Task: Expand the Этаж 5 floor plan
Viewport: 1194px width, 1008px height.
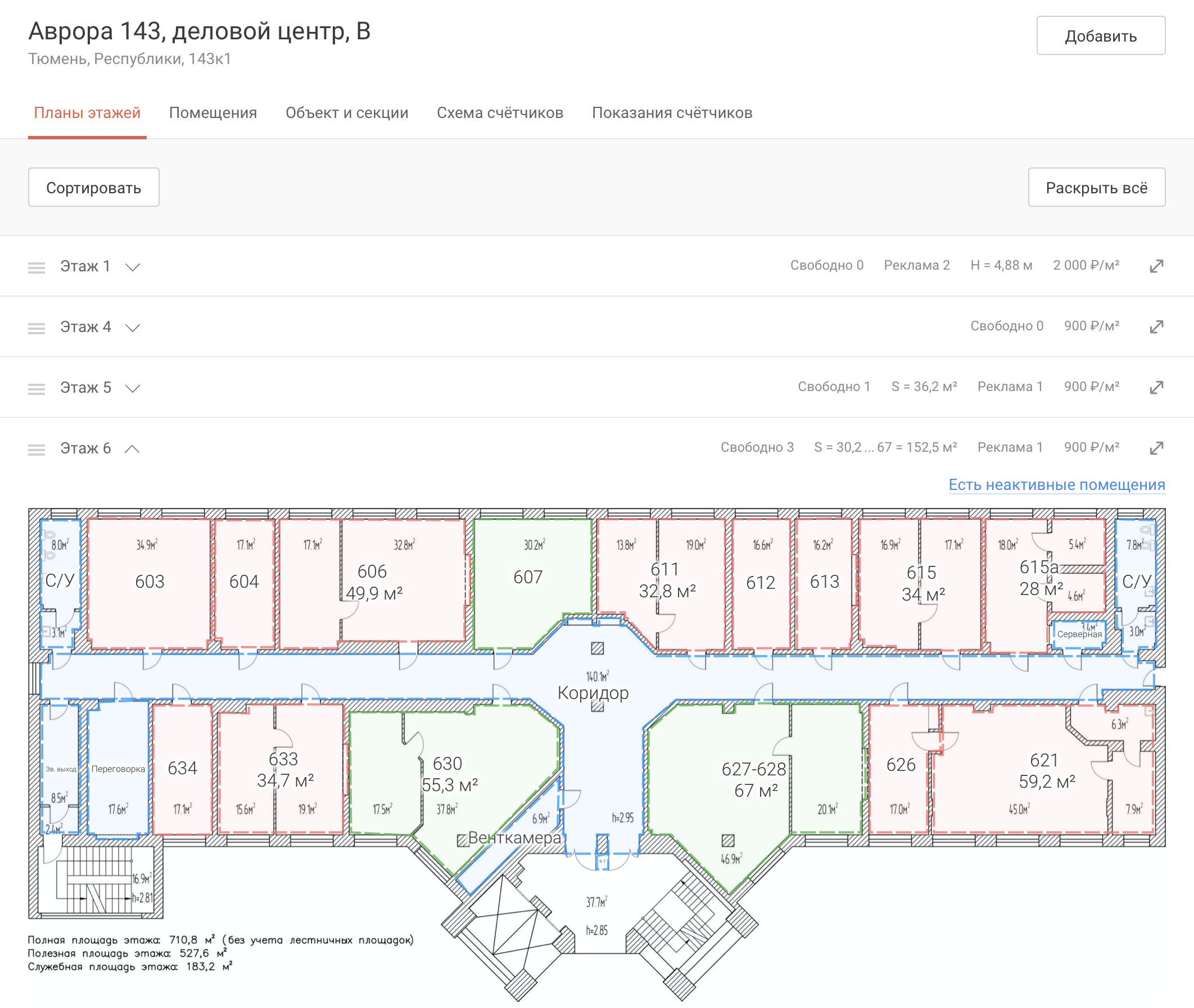Action: pos(133,389)
